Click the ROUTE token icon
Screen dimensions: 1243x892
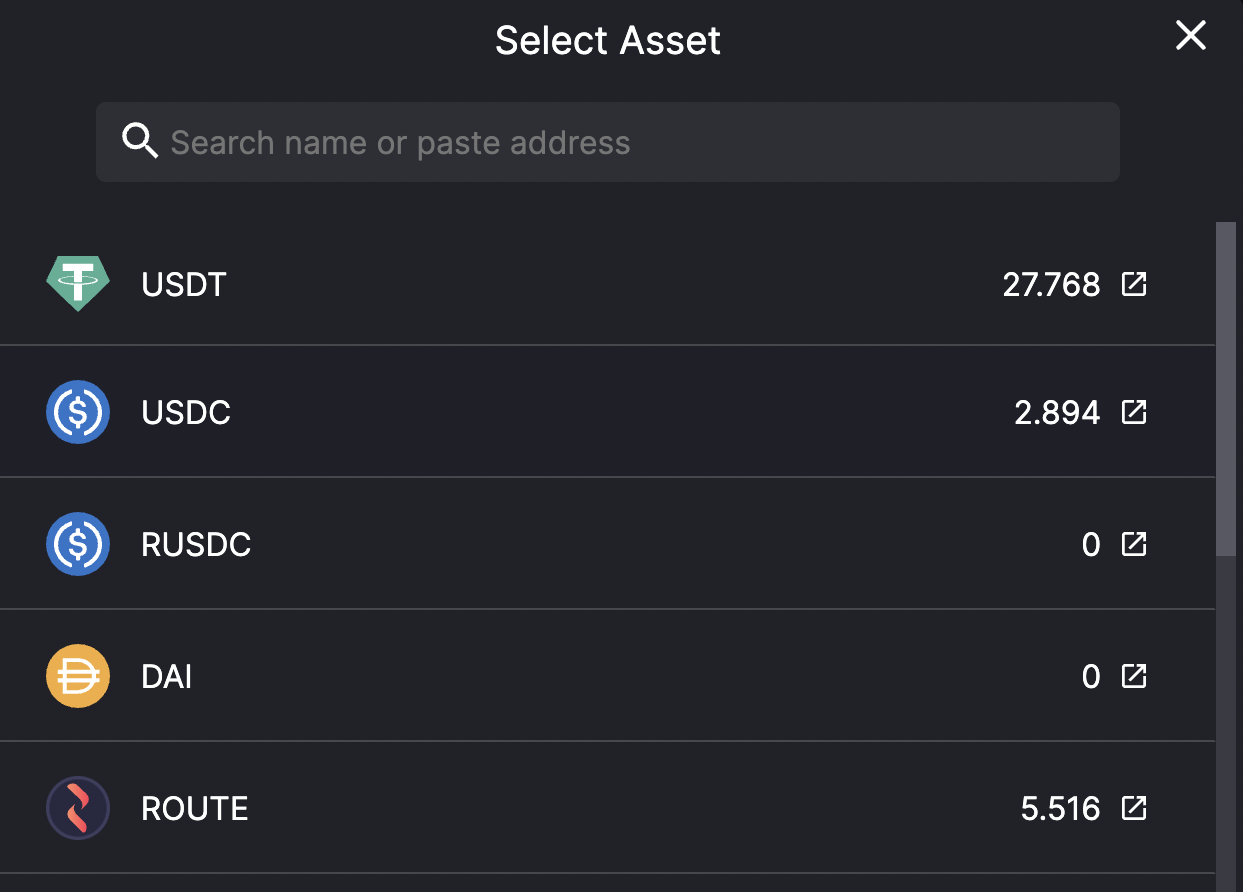[78, 808]
